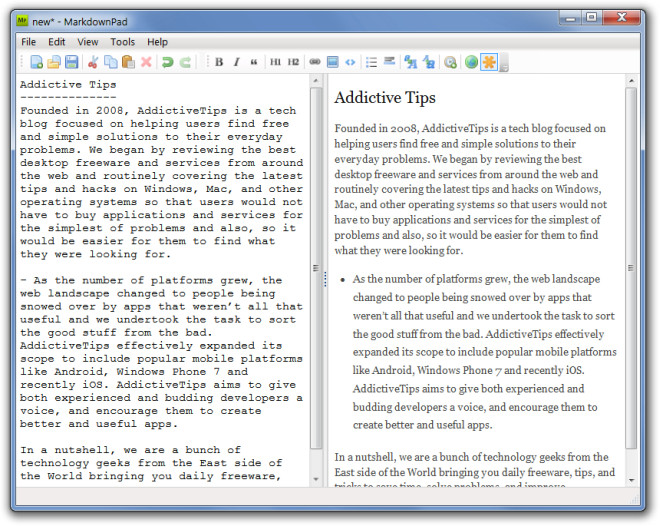Screen dimensions: 660x526
Task: Delete selection with the red X icon
Action: click(x=146, y=62)
